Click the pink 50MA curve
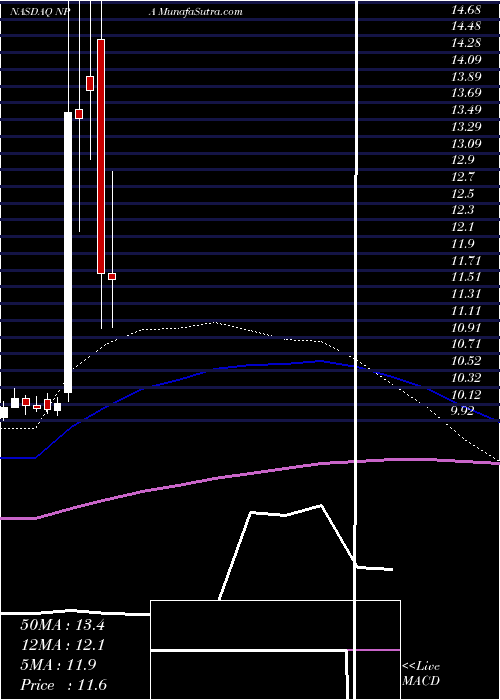 coord(250,473)
